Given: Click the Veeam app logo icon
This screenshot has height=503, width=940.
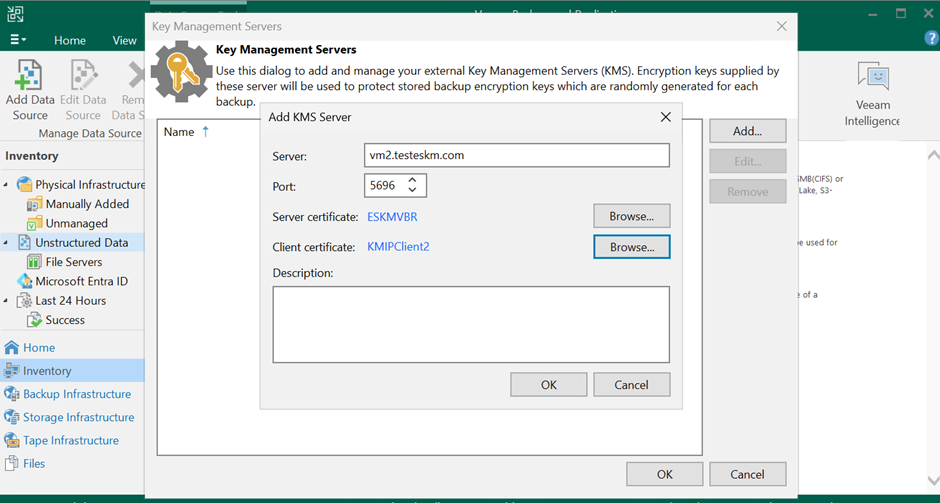Looking at the screenshot, I should pos(15,14).
